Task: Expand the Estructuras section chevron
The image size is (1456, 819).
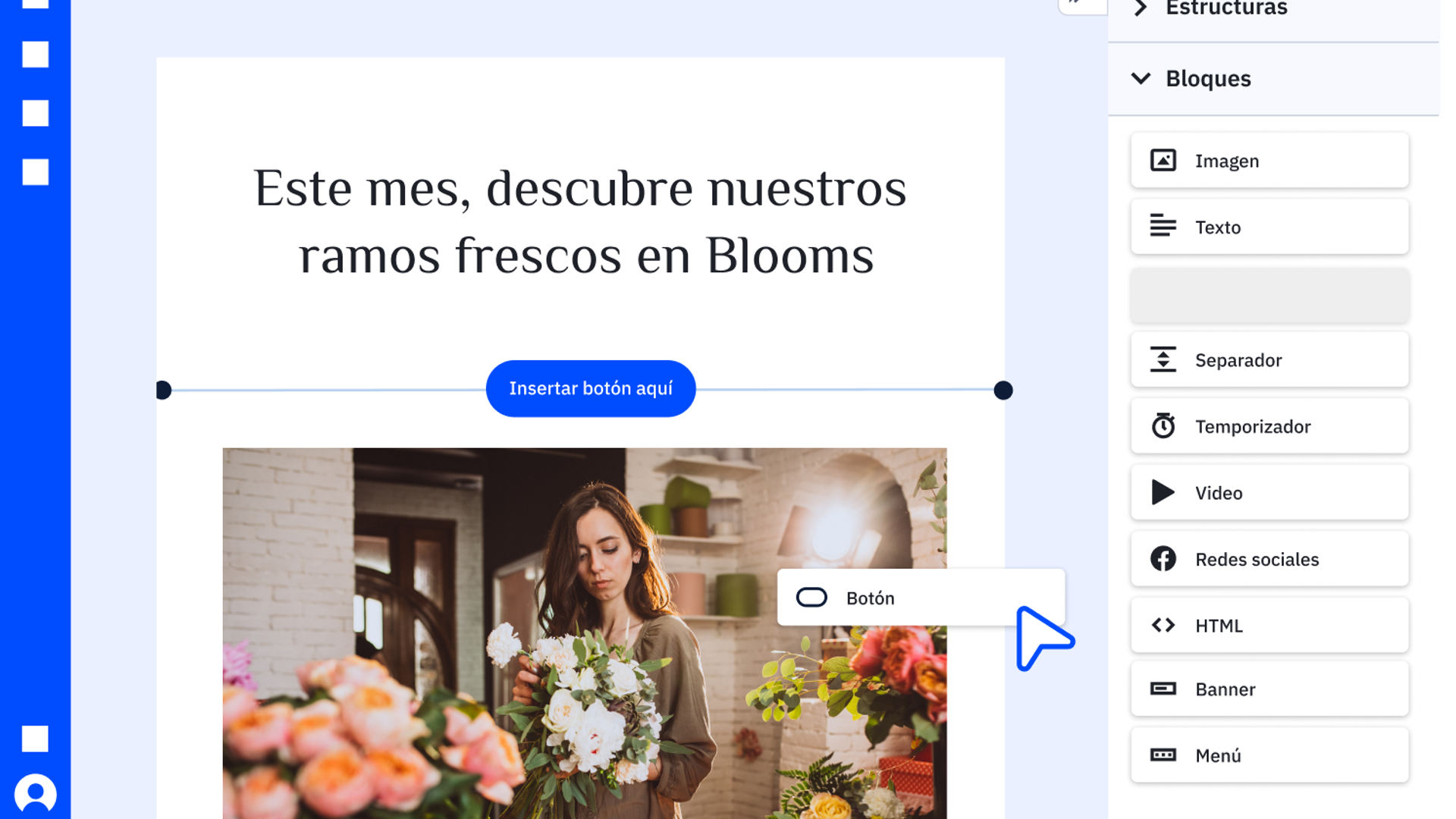Action: coord(1141,8)
